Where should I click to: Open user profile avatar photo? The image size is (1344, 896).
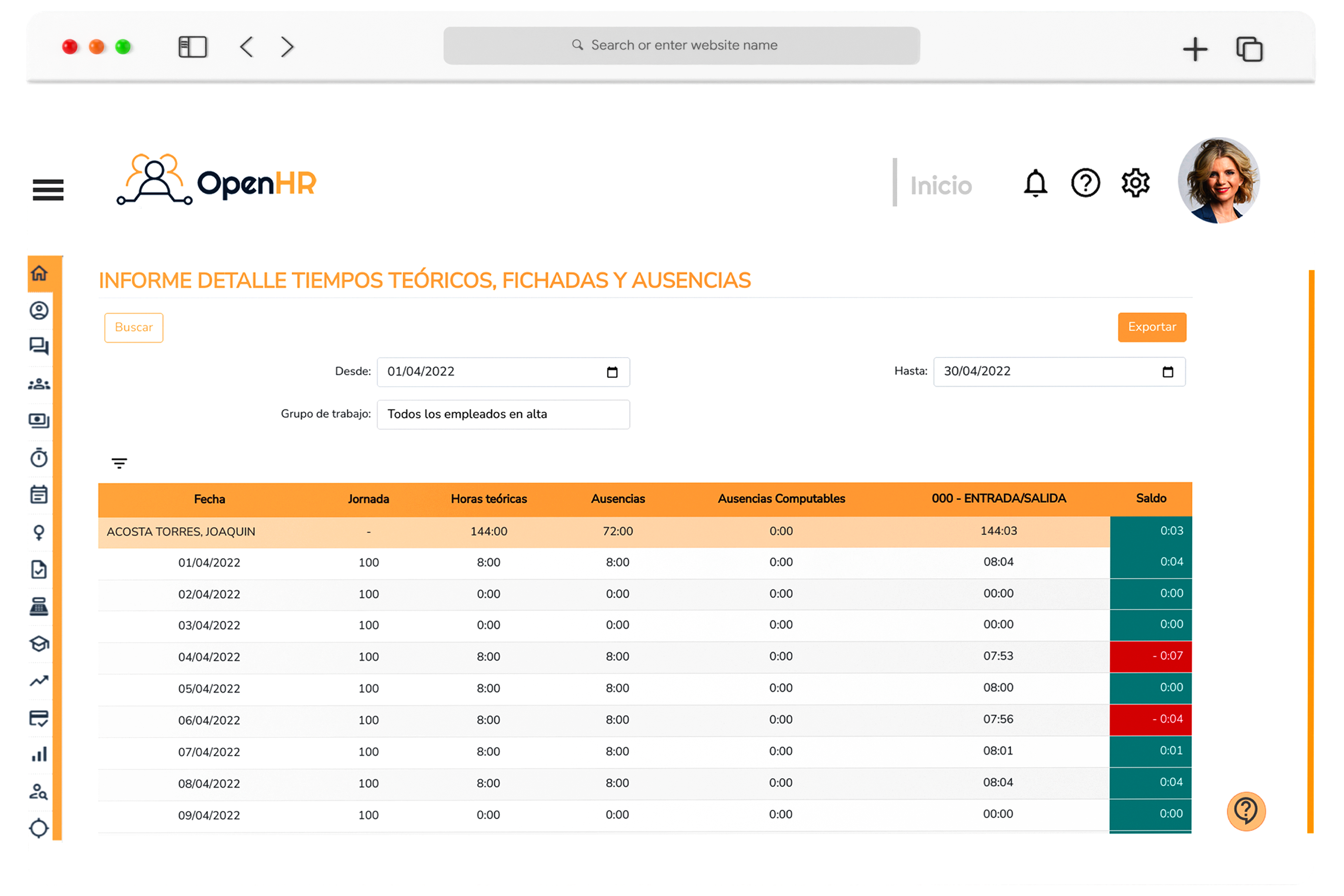[1218, 181]
